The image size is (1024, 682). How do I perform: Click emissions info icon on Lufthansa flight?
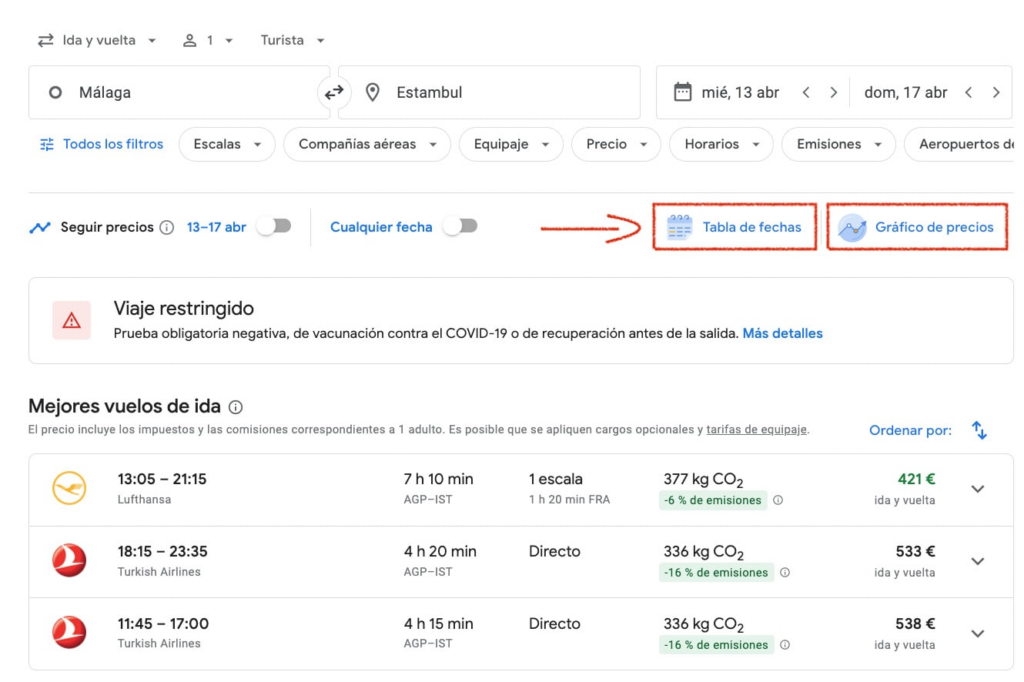[778, 501]
